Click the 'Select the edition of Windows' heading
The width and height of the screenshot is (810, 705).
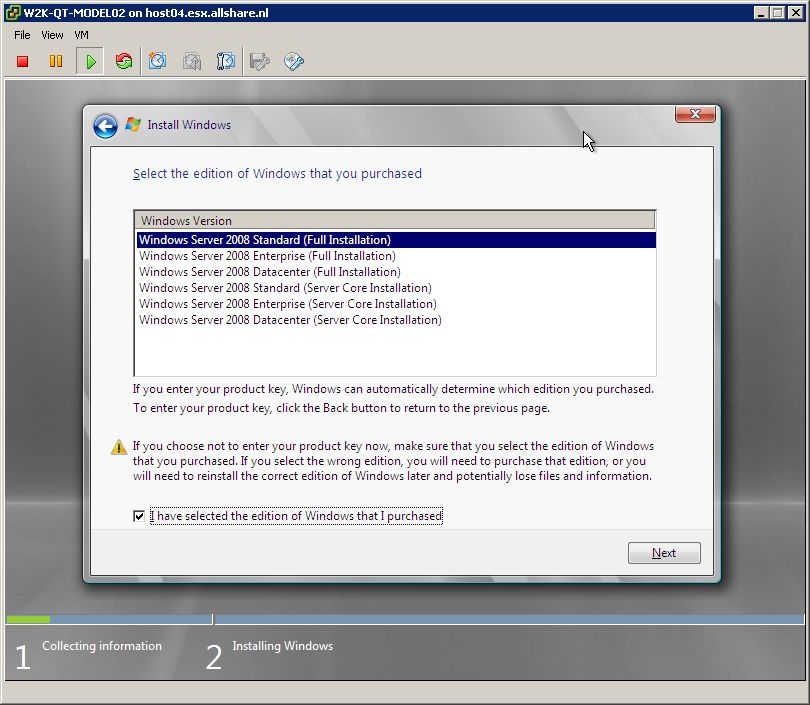click(277, 174)
